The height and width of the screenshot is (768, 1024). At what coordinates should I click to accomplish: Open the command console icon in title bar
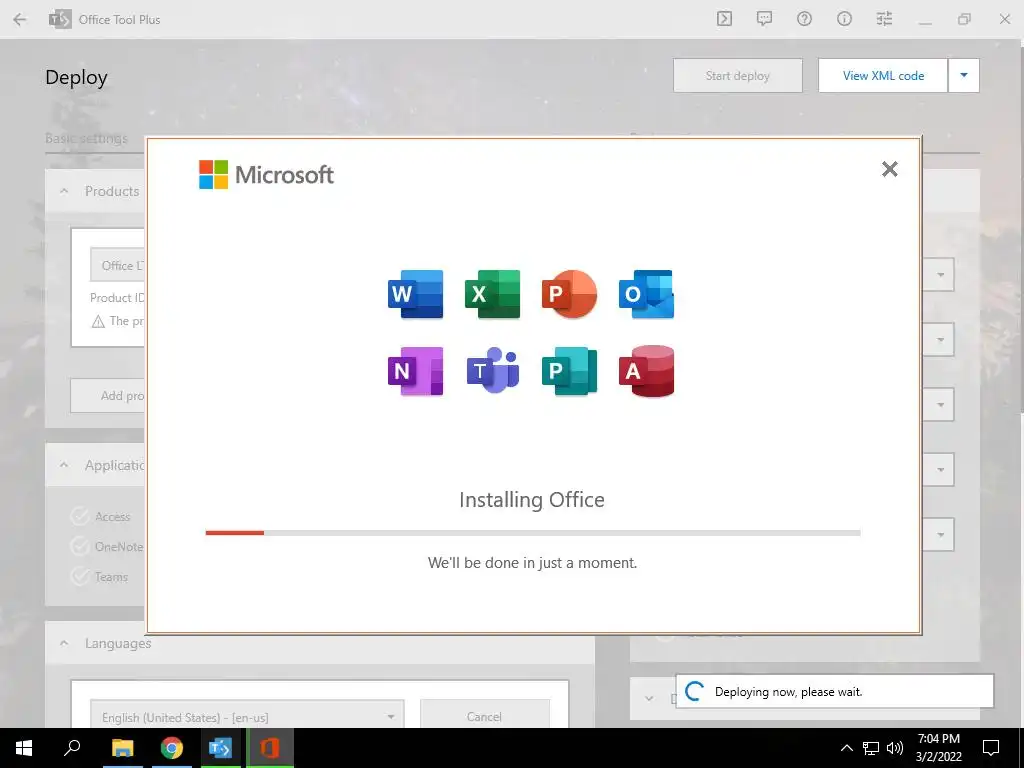click(724, 19)
